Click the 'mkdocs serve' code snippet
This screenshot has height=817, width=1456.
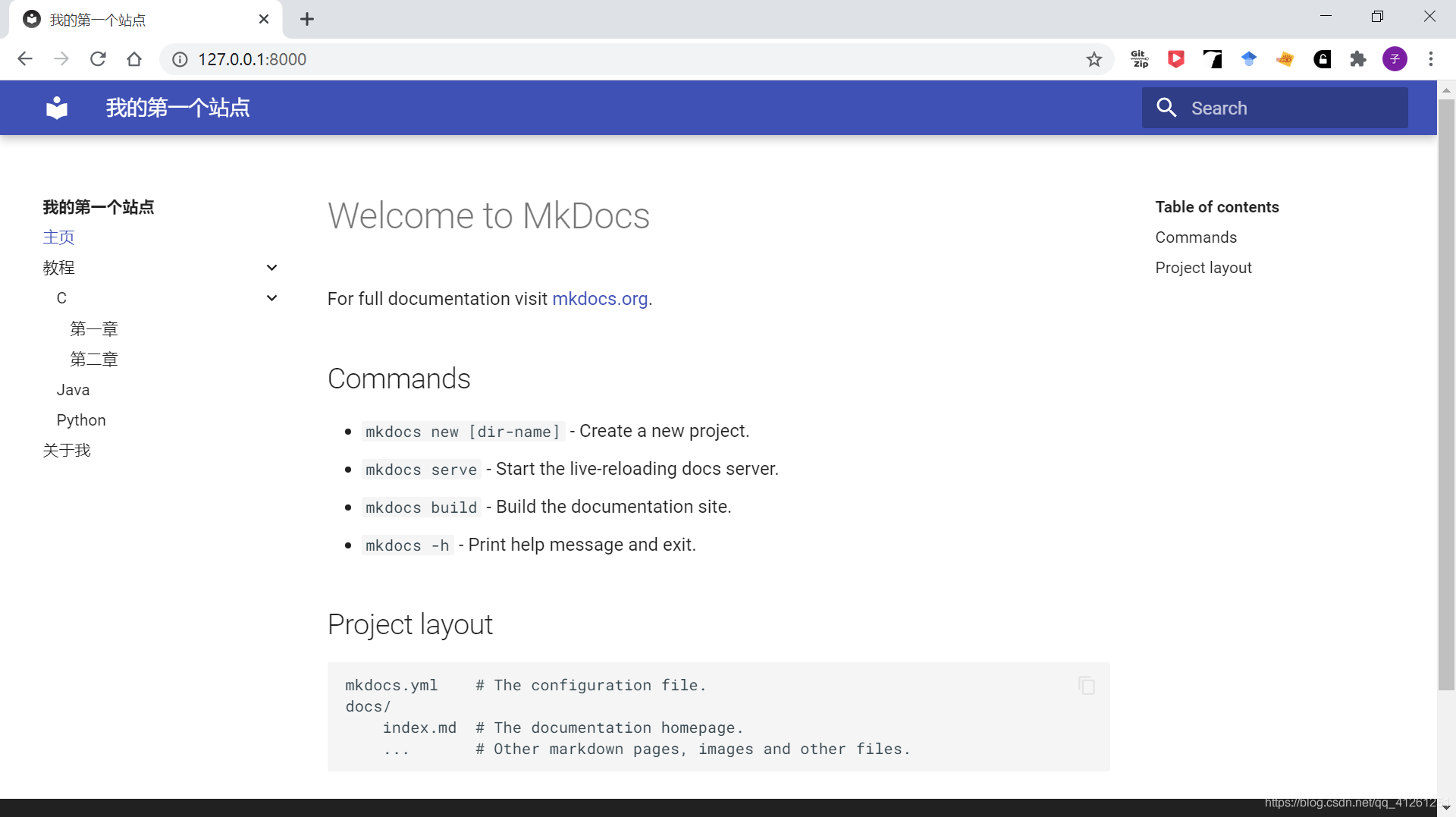(421, 470)
